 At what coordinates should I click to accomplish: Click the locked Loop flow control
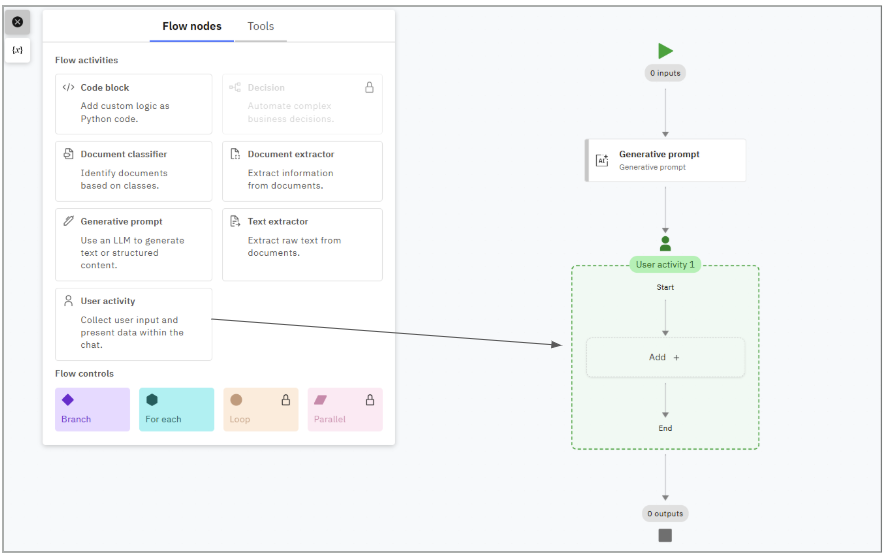point(260,410)
